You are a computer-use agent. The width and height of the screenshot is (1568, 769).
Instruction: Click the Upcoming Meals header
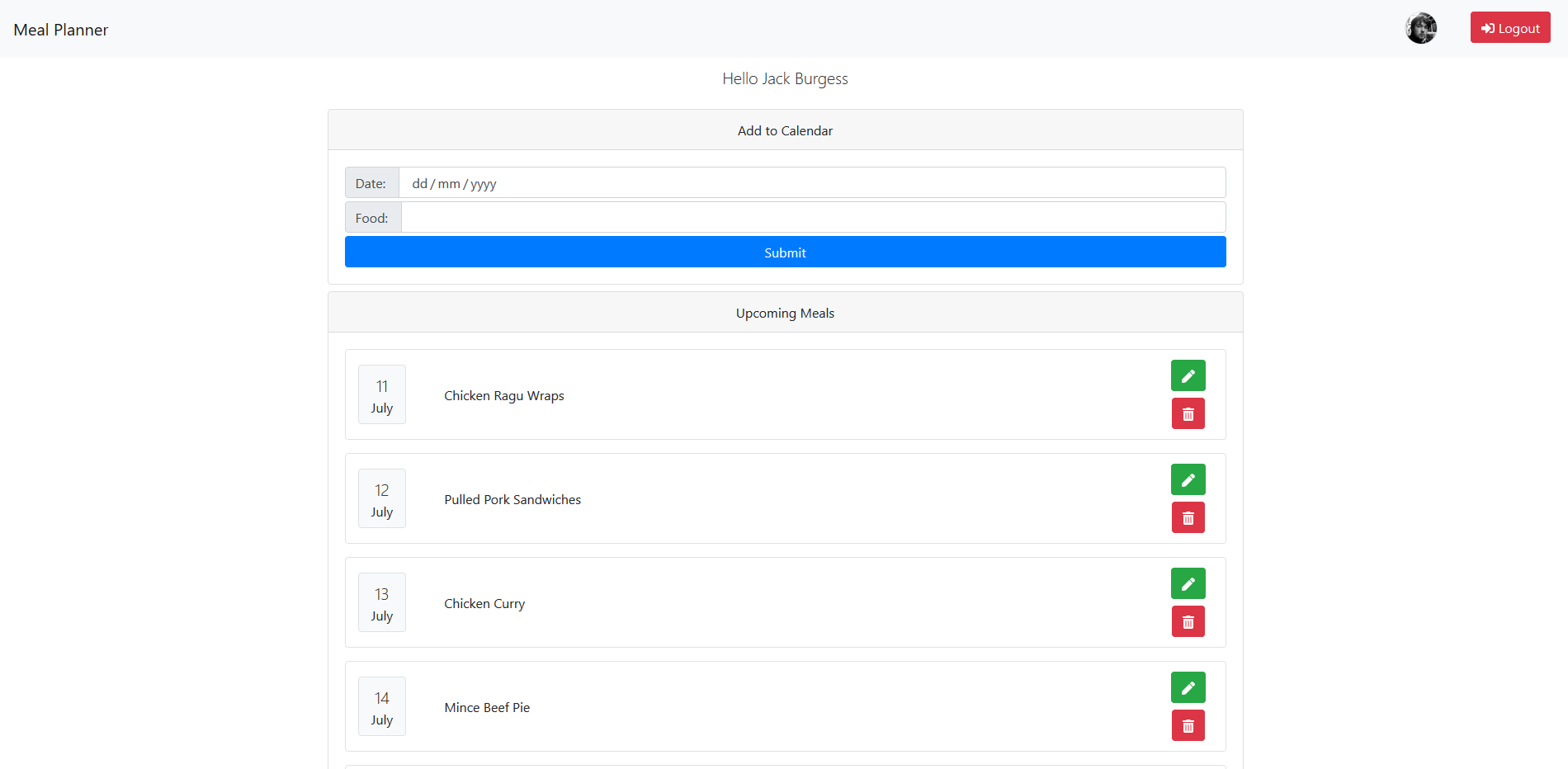pyautogui.click(x=785, y=313)
